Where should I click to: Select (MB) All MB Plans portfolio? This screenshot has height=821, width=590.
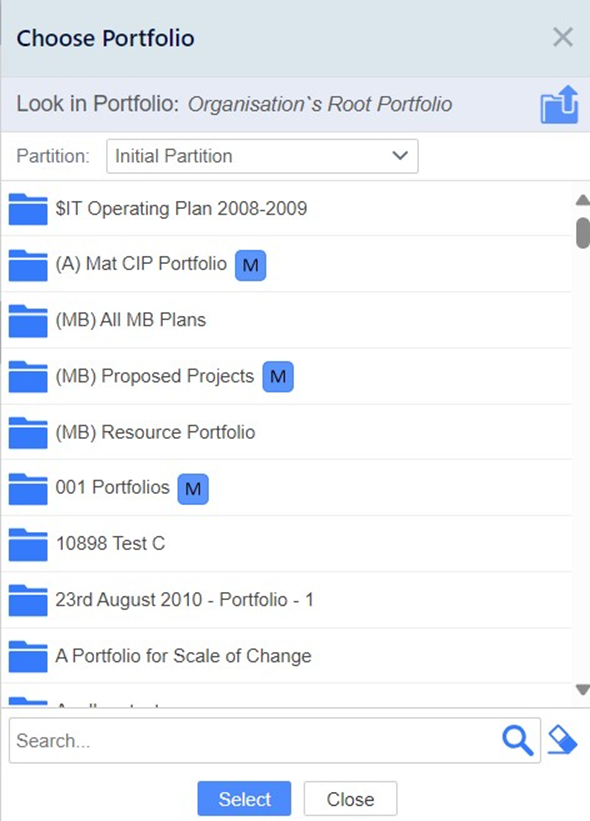pos(286,320)
